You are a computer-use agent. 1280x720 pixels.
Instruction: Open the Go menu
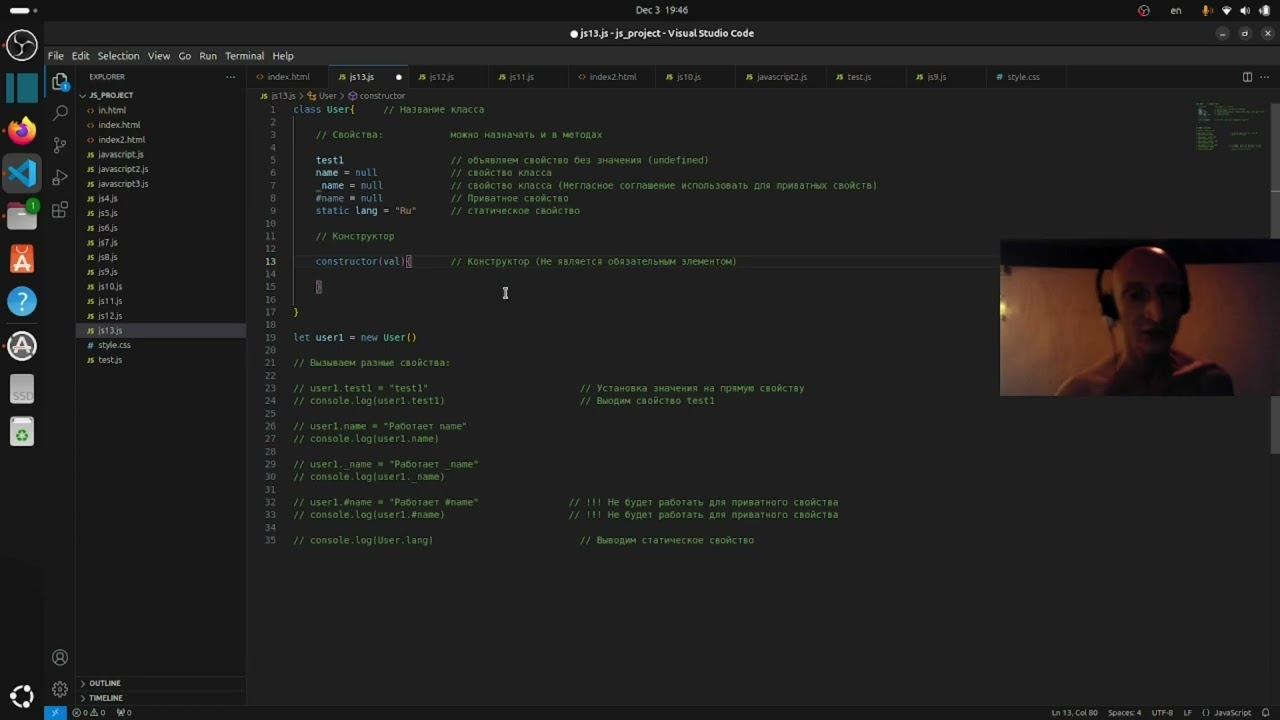[x=185, y=56]
